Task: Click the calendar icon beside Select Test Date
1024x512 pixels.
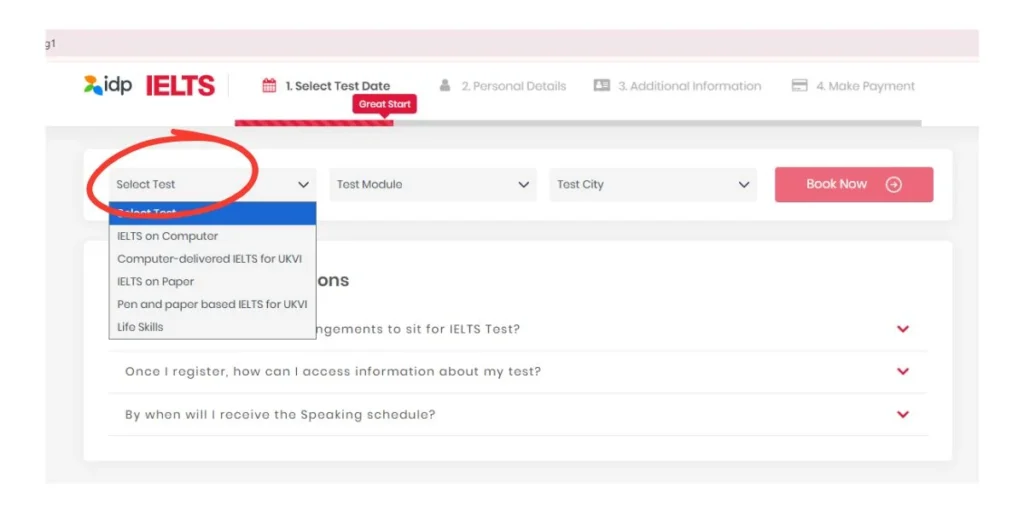Action: (269, 86)
